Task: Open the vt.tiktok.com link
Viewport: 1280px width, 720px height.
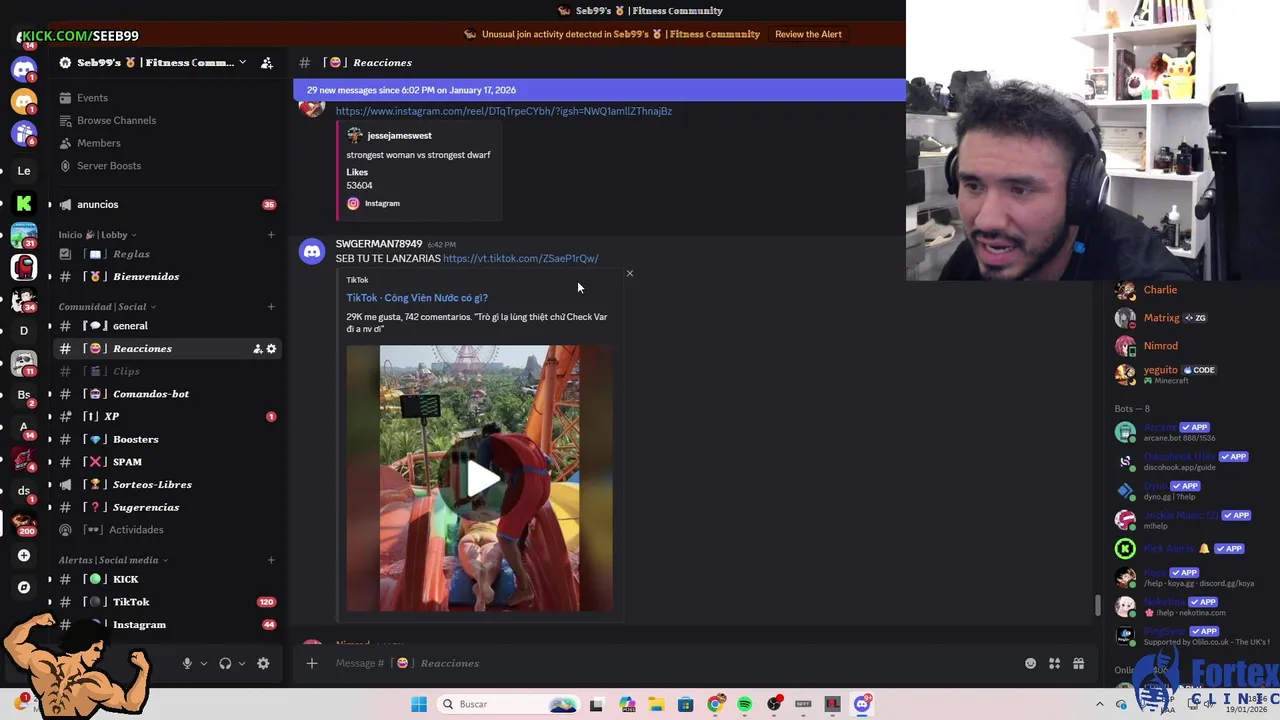Action: [521, 258]
